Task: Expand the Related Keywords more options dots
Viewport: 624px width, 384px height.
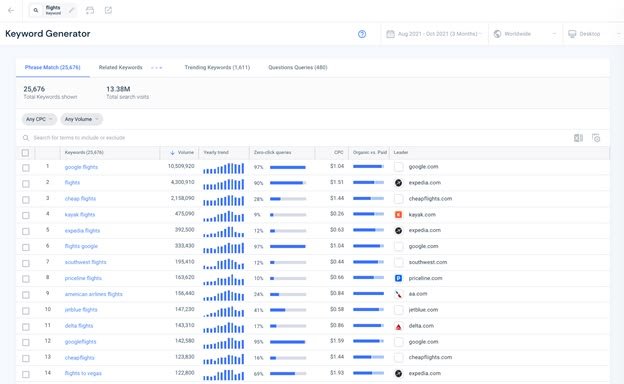Action: point(156,68)
